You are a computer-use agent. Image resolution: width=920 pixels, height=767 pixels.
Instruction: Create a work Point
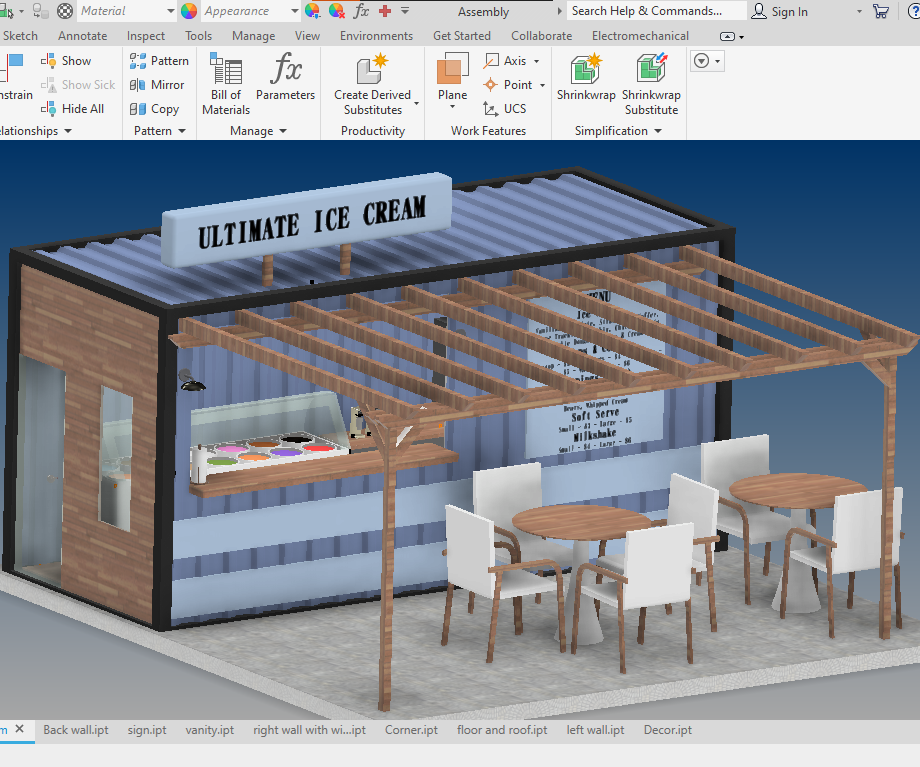click(x=508, y=85)
